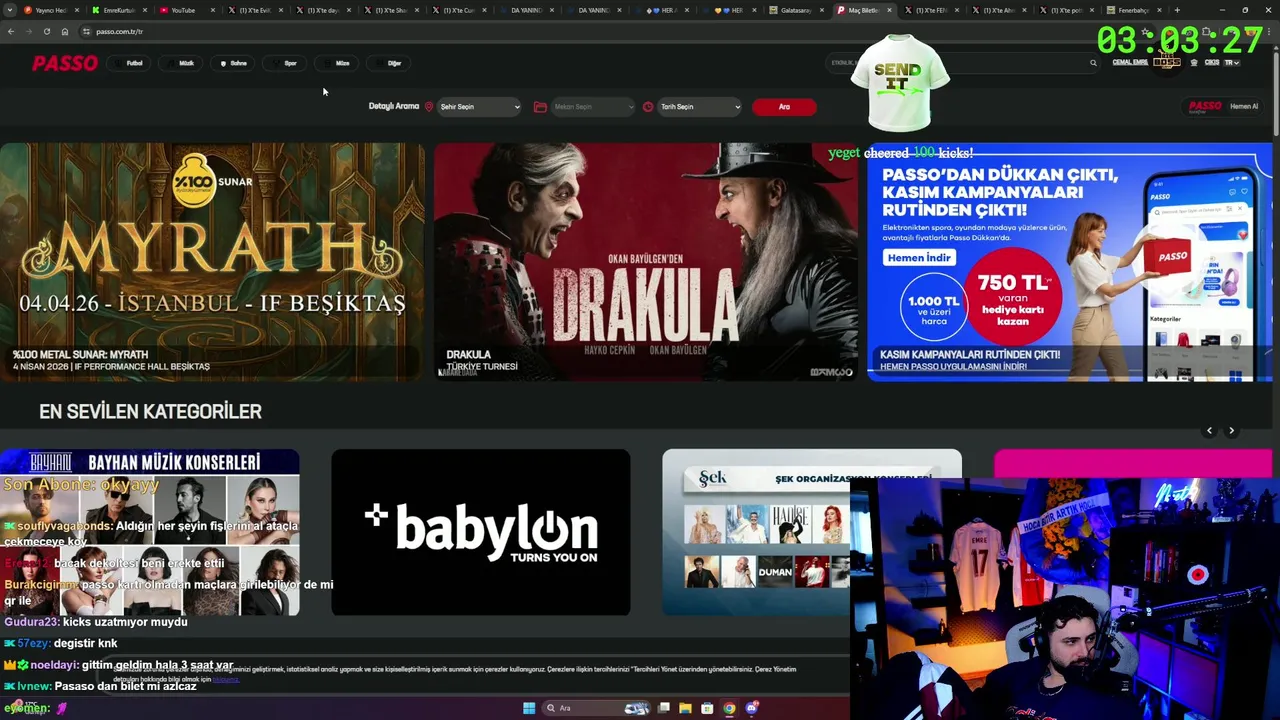Click the Chrome taskbar icon
The image size is (1280, 720).
point(729,708)
